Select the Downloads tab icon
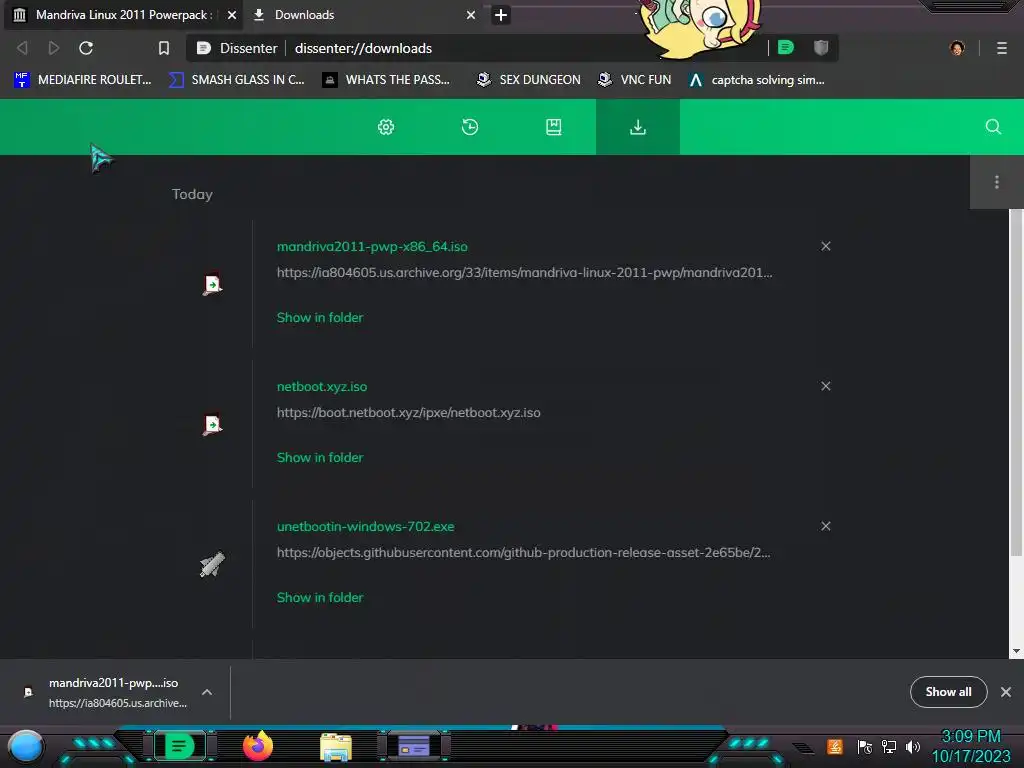1024x768 pixels. [x=637, y=127]
